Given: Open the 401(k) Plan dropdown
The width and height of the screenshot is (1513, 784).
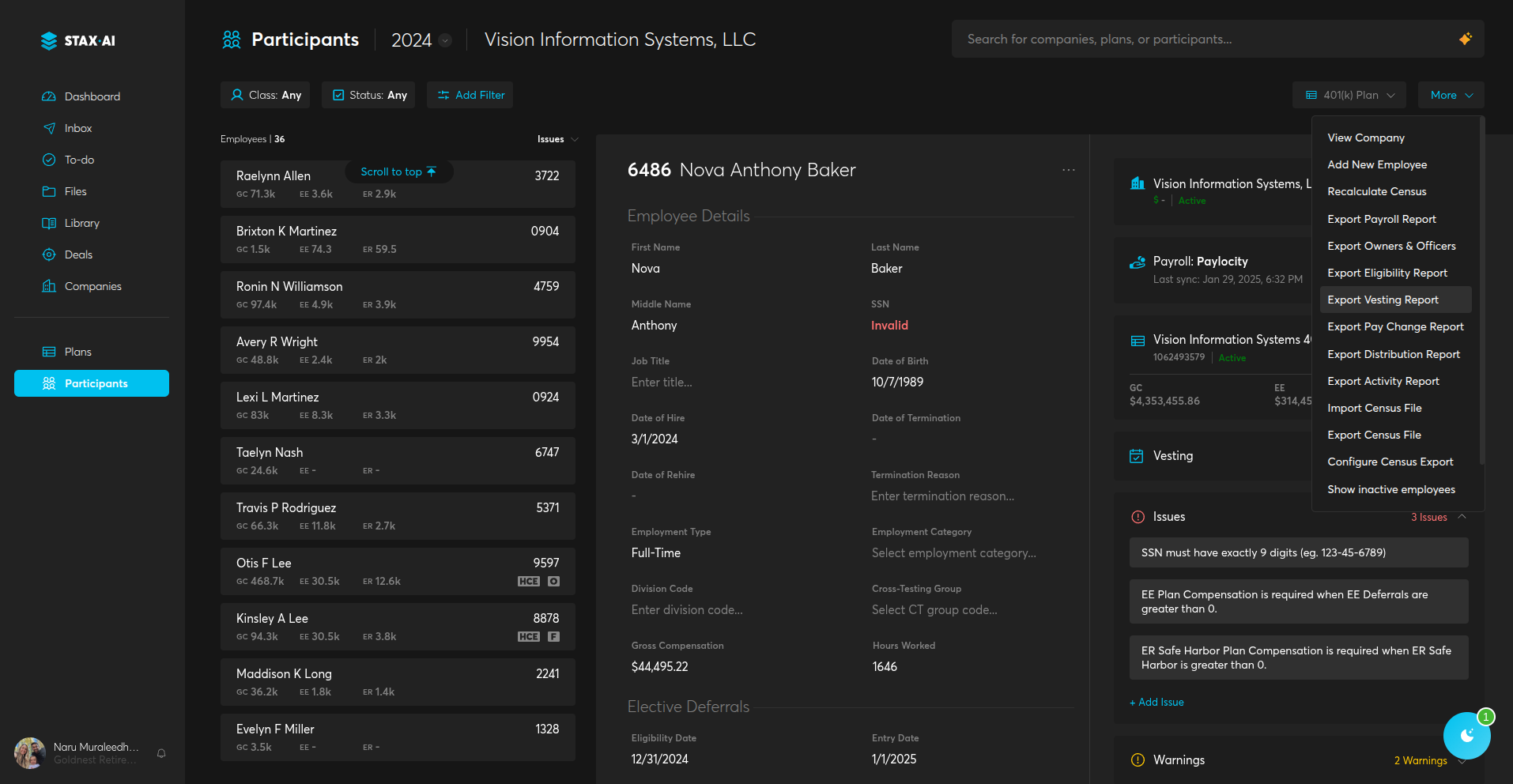Looking at the screenshot, I should 1349,95.
